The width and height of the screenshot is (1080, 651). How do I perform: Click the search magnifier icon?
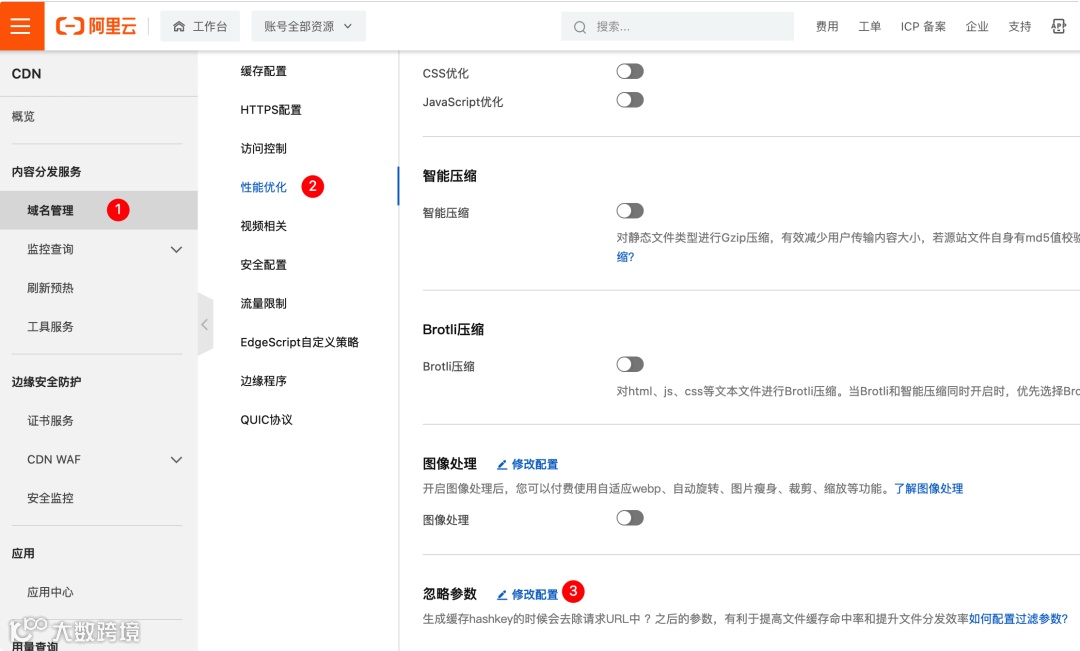580,27
